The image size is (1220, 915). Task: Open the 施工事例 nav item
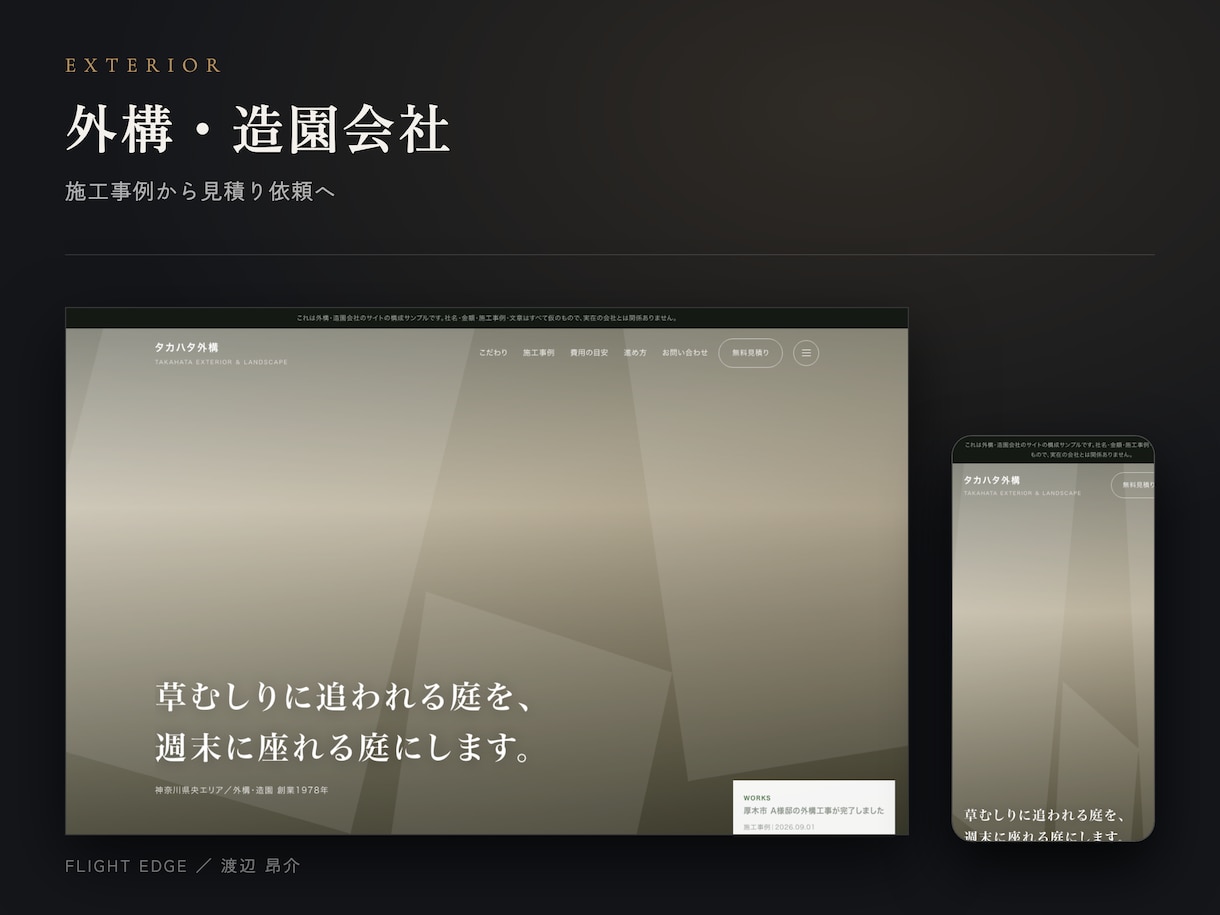[x=538, y=353]
